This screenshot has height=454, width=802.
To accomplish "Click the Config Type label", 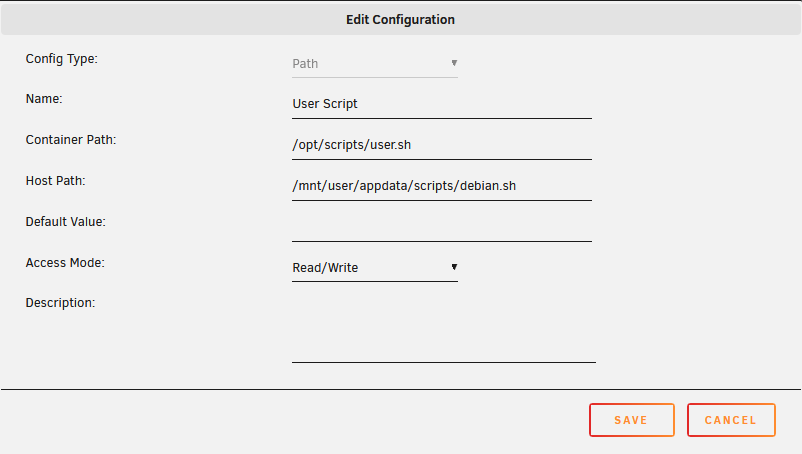I will click(x=62, y=59).
